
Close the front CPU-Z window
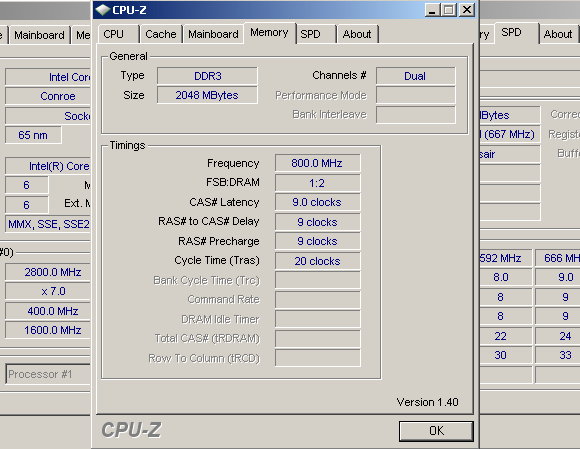click(467, 10)
